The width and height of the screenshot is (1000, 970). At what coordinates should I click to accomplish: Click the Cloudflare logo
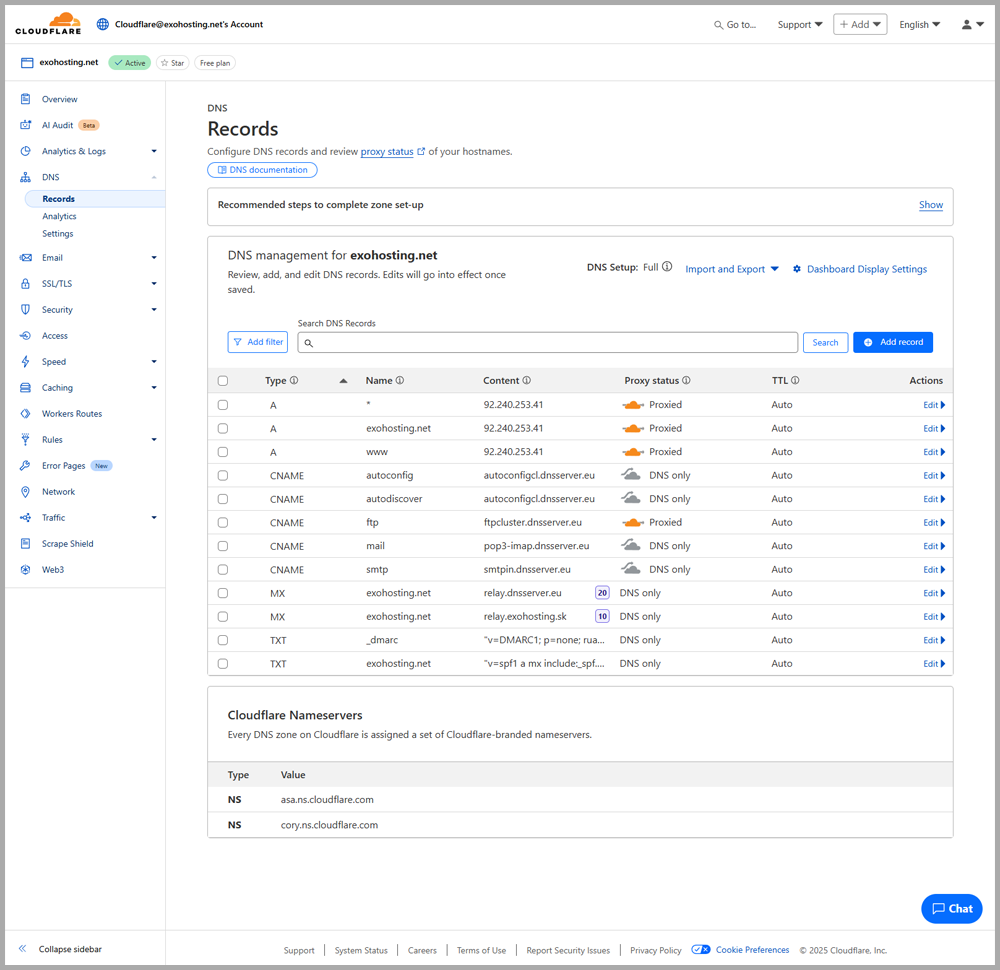pos(46,22)
